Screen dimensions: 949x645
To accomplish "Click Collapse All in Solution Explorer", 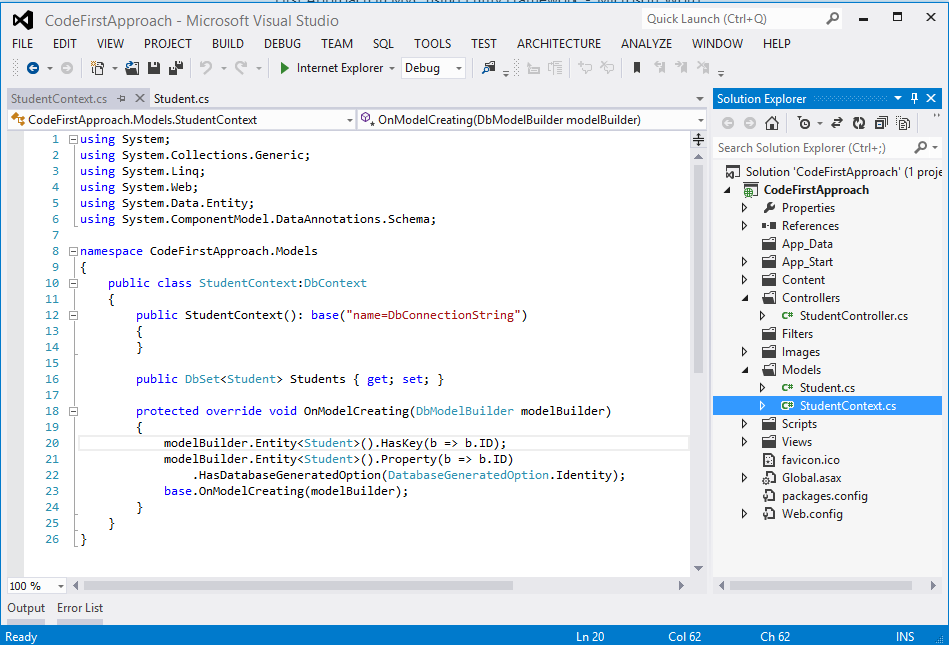I will click(x=881, y=123).
